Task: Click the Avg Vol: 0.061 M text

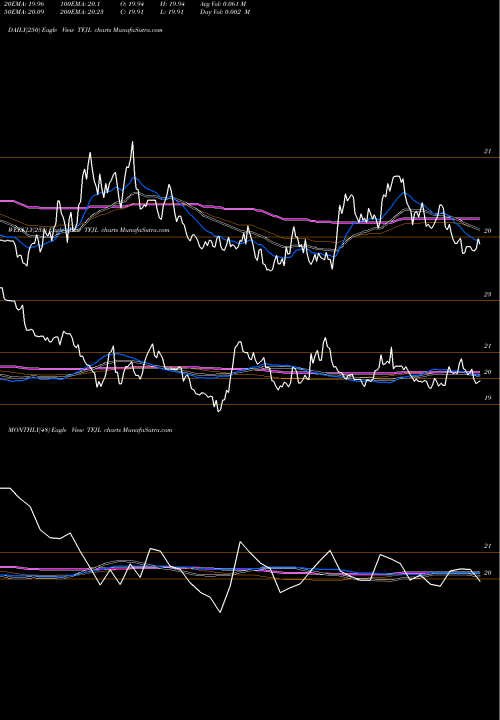Action: 223,4
